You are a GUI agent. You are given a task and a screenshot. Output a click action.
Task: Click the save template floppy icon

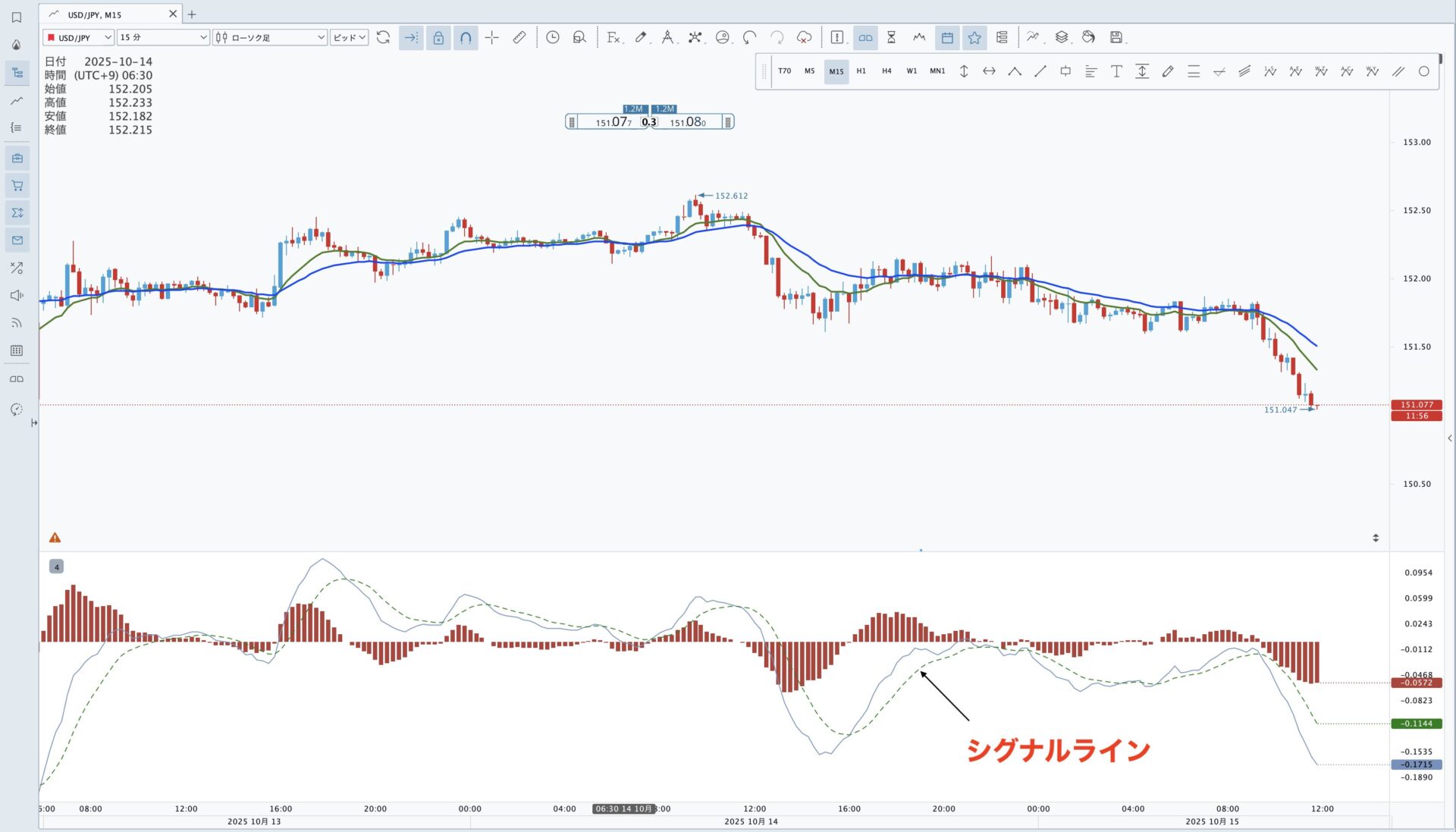1116,37
